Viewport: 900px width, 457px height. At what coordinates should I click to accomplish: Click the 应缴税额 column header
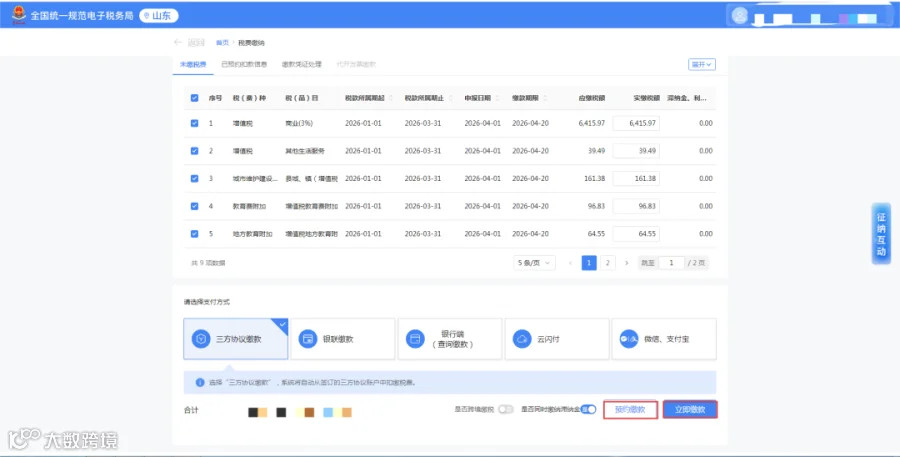[592, 98]
